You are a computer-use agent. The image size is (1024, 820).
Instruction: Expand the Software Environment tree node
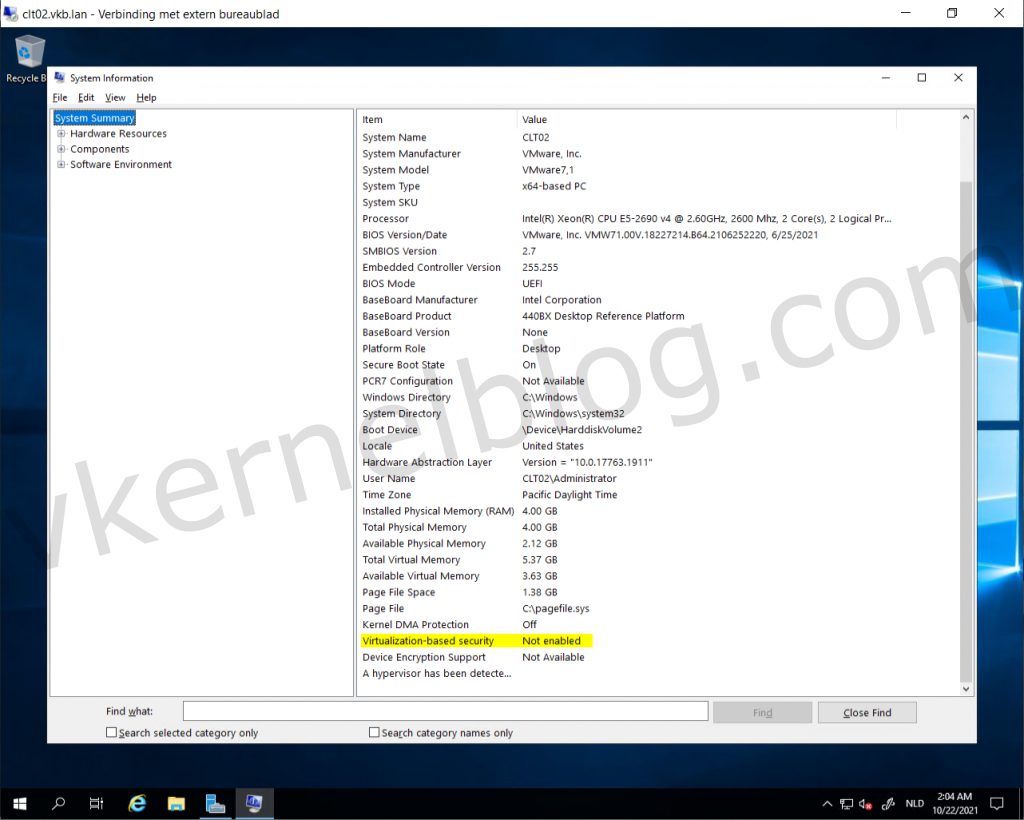(x=61, y=165)
